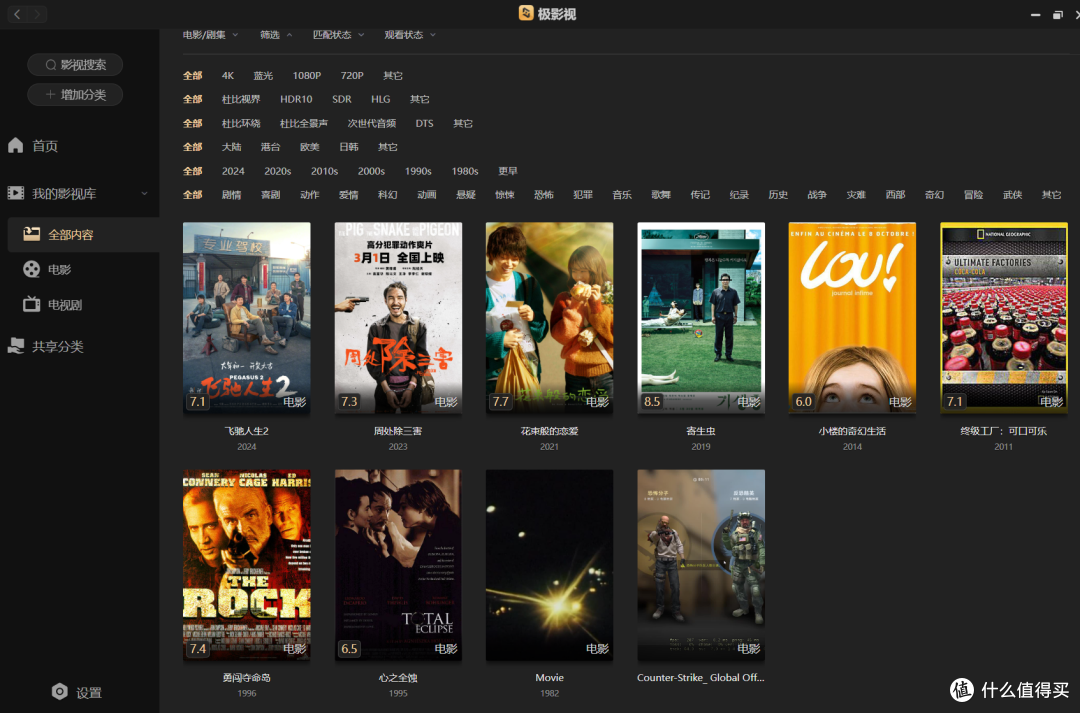Filter resolution by 4K
Viewport: 1080px width, 713px height.
228,75
